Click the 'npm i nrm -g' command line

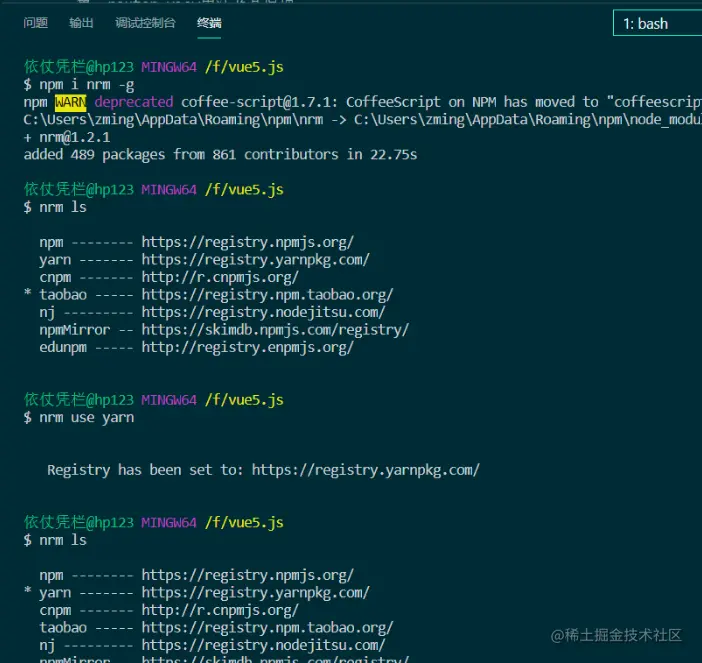(79, 85)
